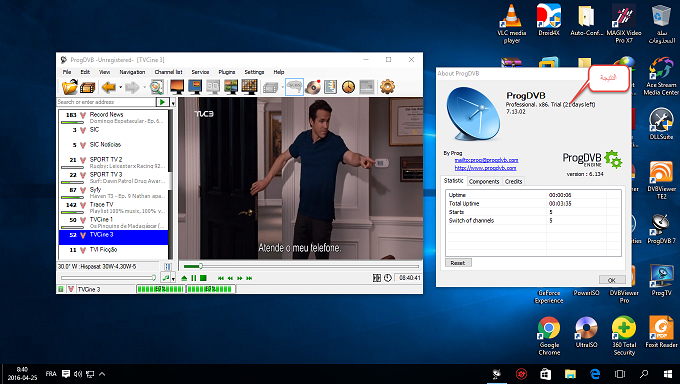This screenshot has height=384, width=680.
Task: Select the picture-in-picture monitor icon
Action: coord(195,87)
